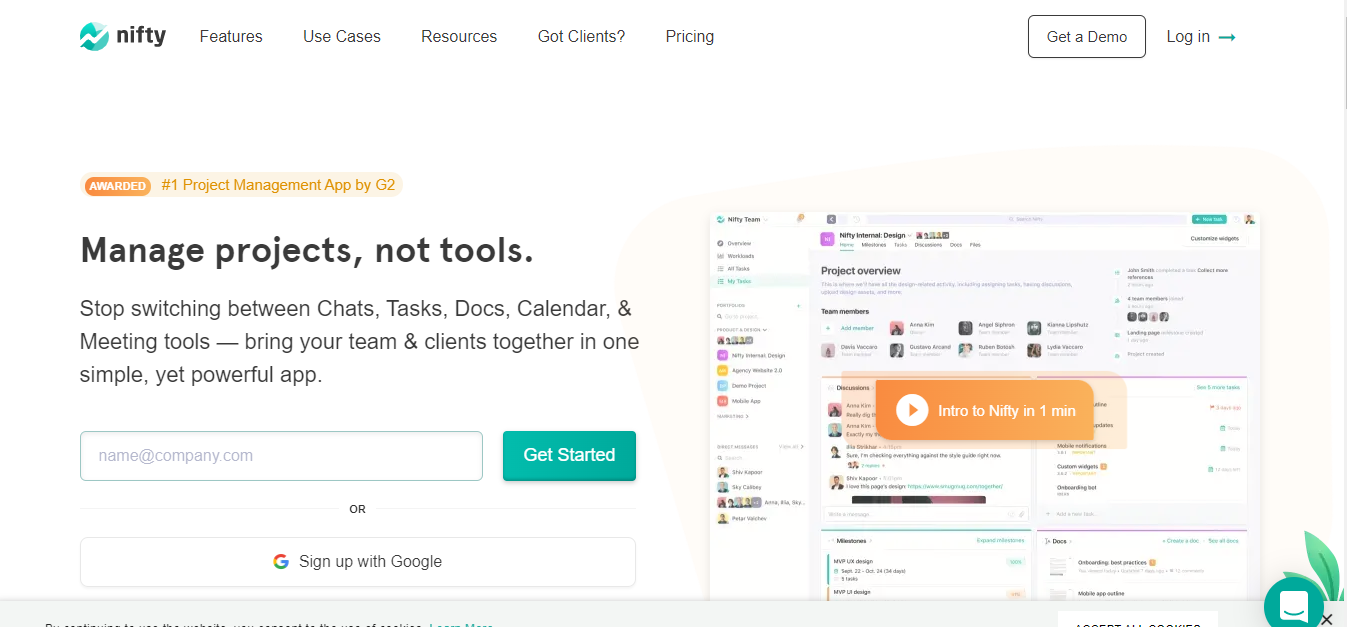
Task: Click the #1 Project Management App by G2 text
Action: [x=278, y=185]
